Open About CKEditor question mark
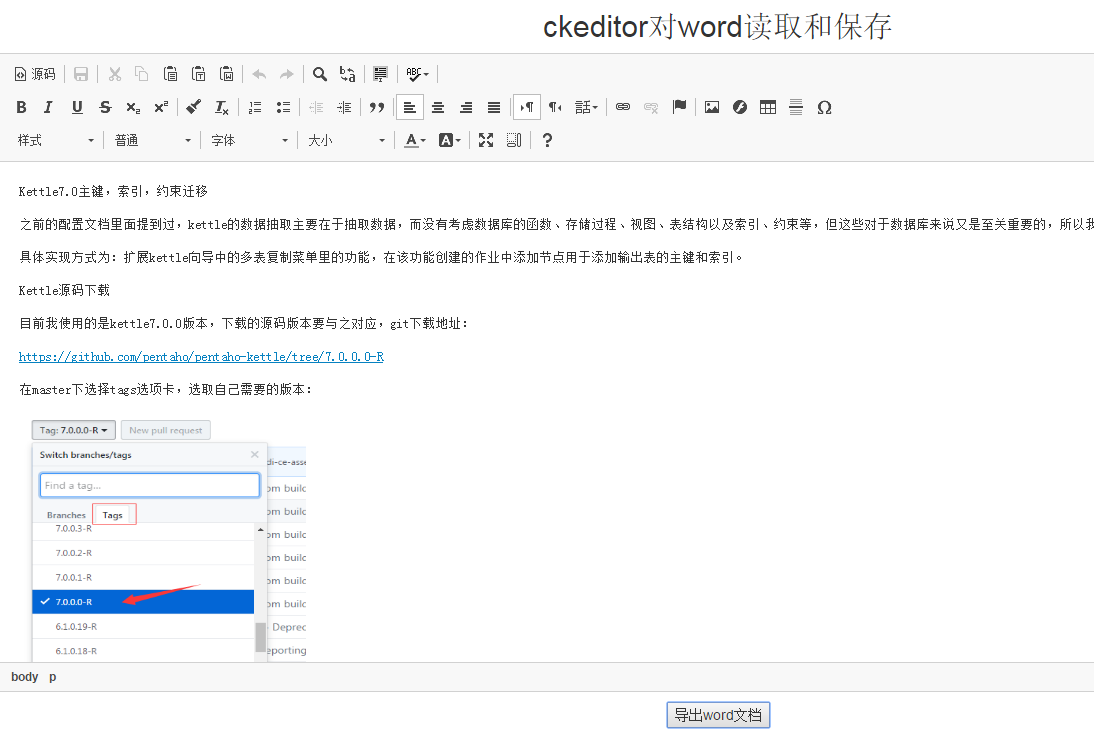Screen dimensions: 1094x738 (547, 140)
